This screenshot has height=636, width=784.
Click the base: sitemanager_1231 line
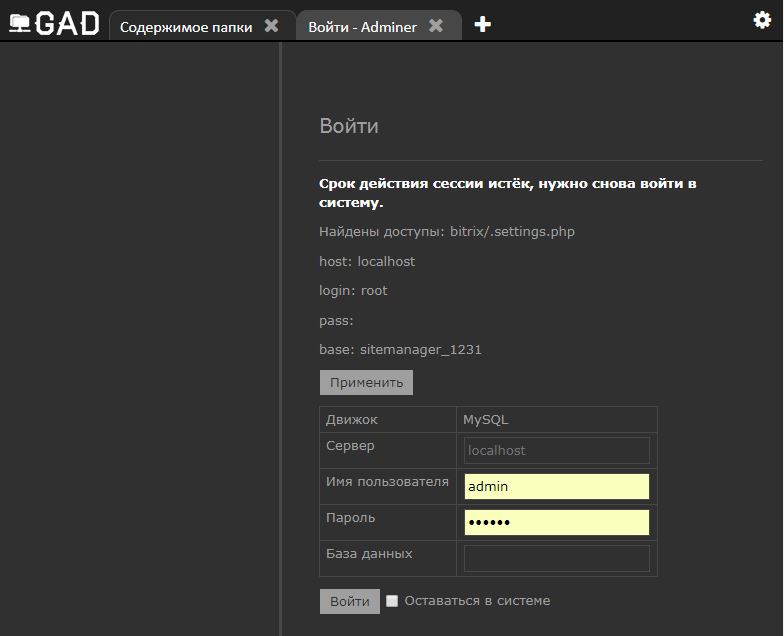click(x=400, y=350)
